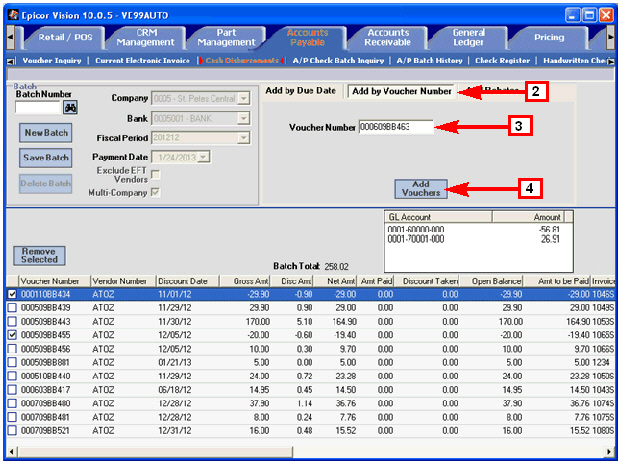
Task: Sort by Open Balance column header
Action: 491,281
